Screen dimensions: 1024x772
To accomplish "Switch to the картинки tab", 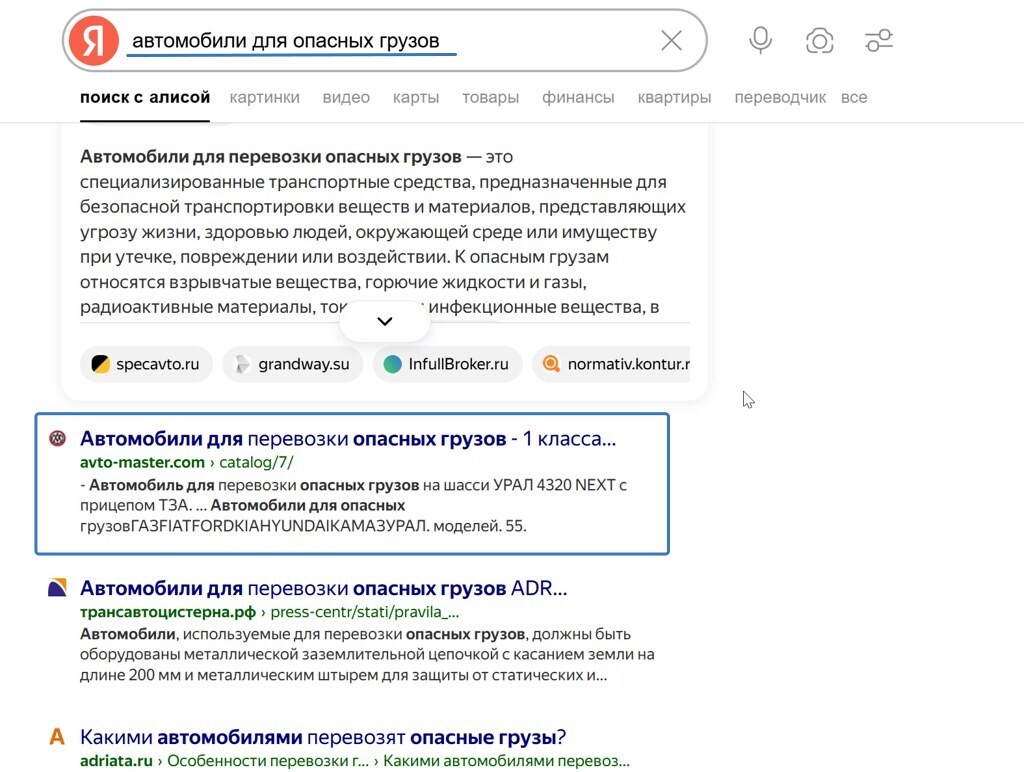I will [x=264, y=97].
